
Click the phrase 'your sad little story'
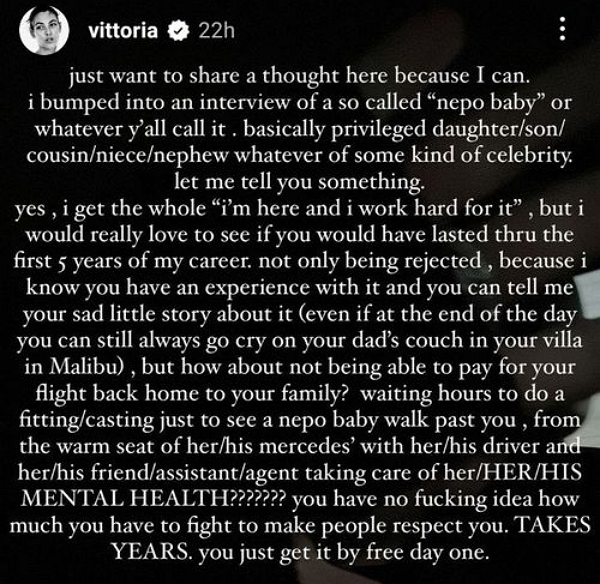coord(117,314)
